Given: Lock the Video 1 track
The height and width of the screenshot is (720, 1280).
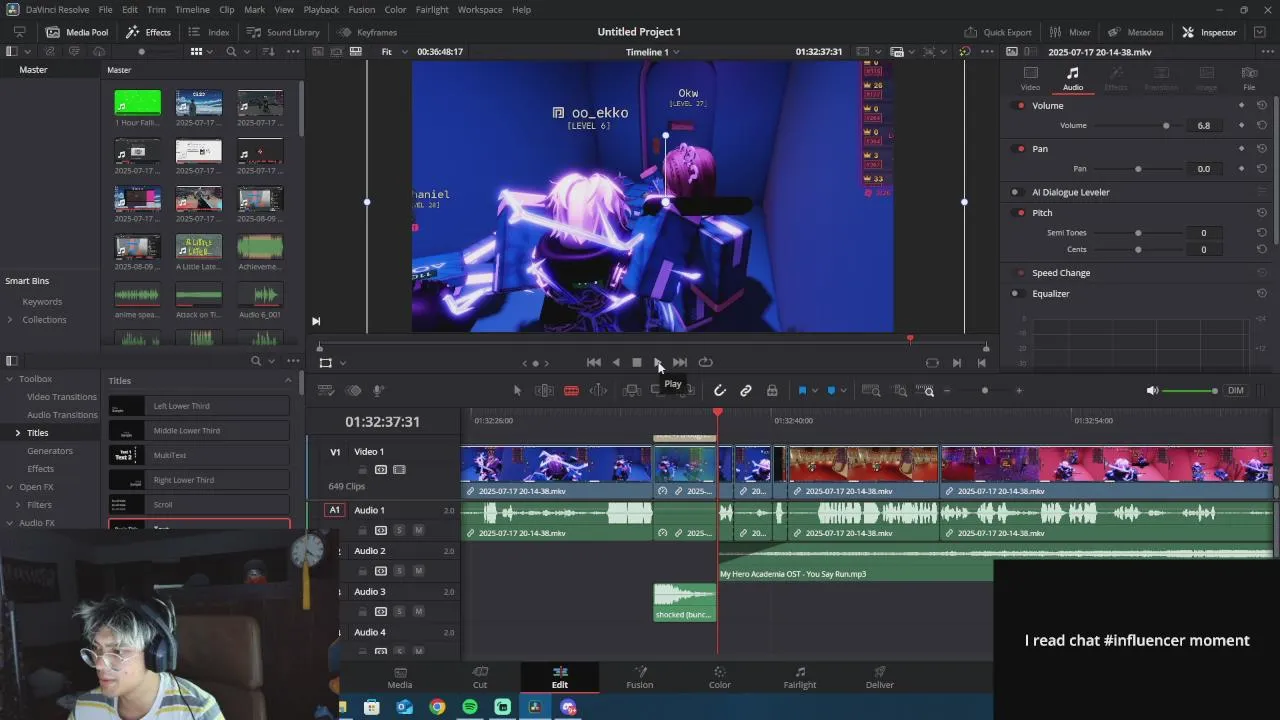Looking at the screenshot, I should (x=363, y=470).
